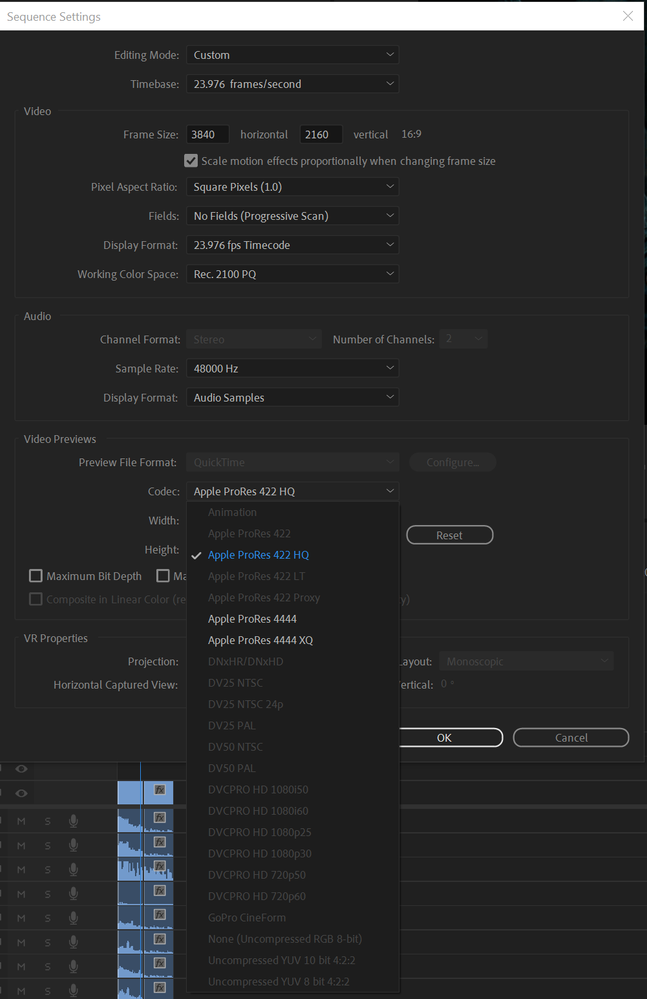This screenshot has width=647, height=999.
Task: Select Uncompressed YUV 10 bit 4:2:2 entry
Action: pos(293,960)
